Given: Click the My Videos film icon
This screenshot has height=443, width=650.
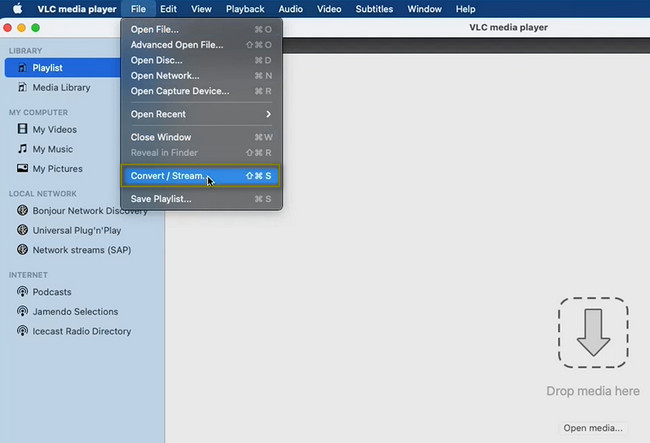Looking at the screenshot, I should click(x=22, y=129).
